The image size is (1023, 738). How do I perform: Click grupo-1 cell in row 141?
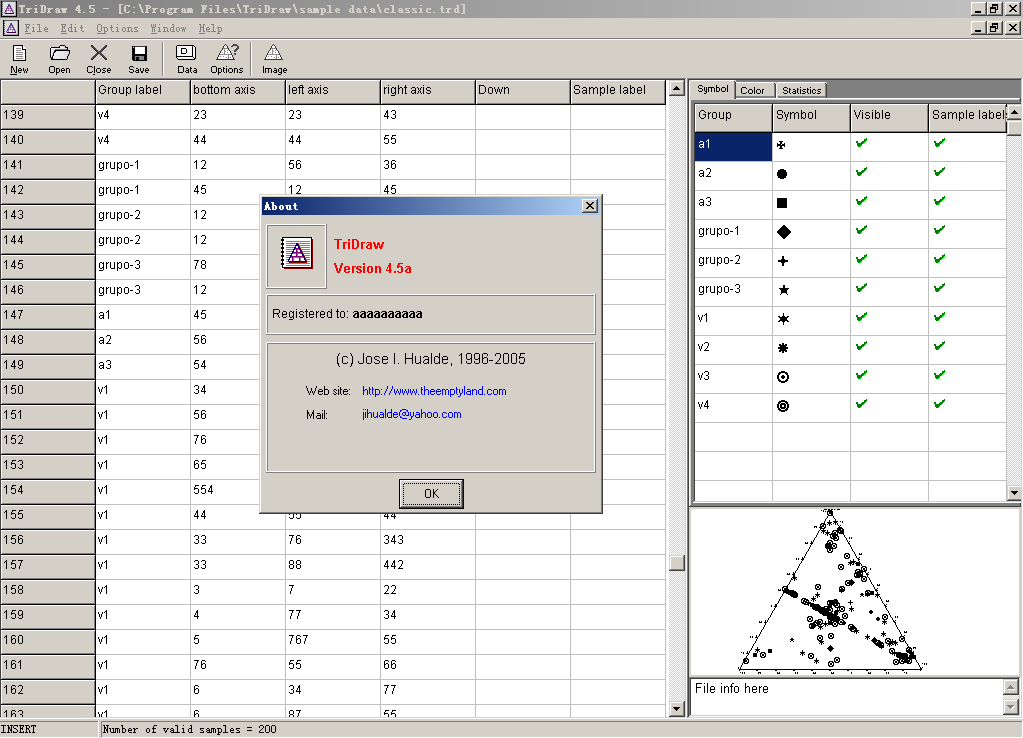(x=143, y=165)
